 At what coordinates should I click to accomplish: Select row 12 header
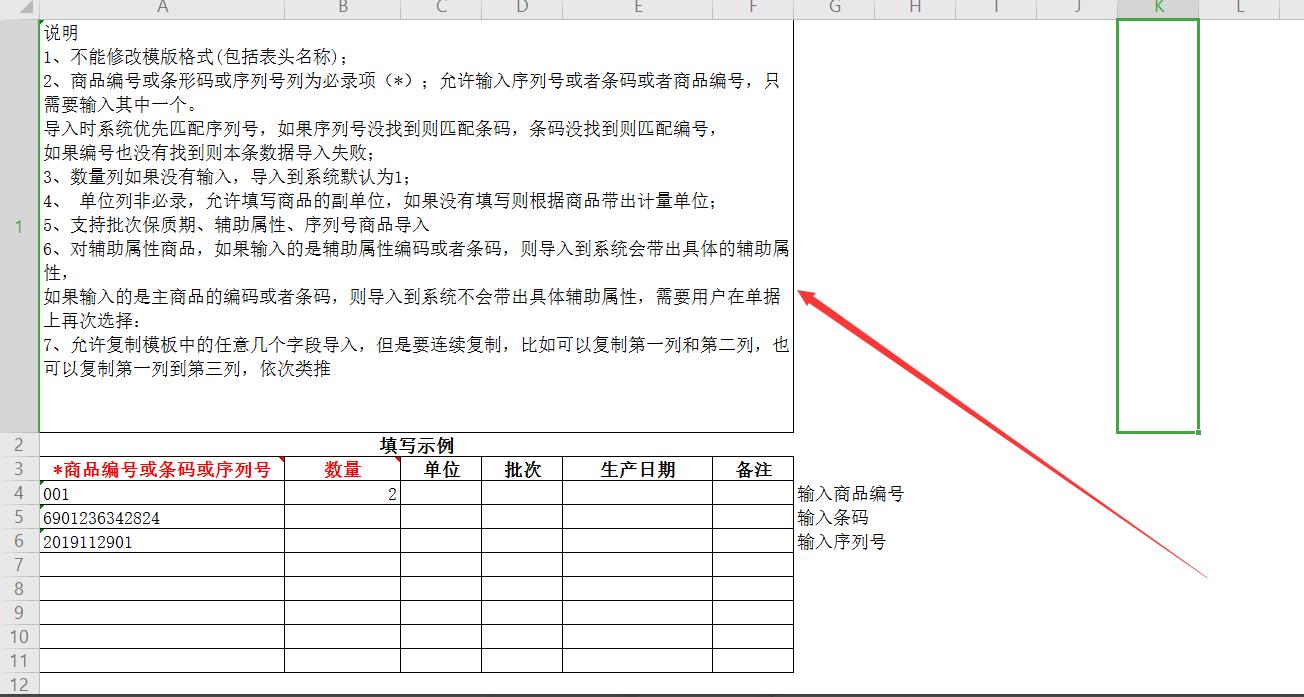(x=19, y=684)
